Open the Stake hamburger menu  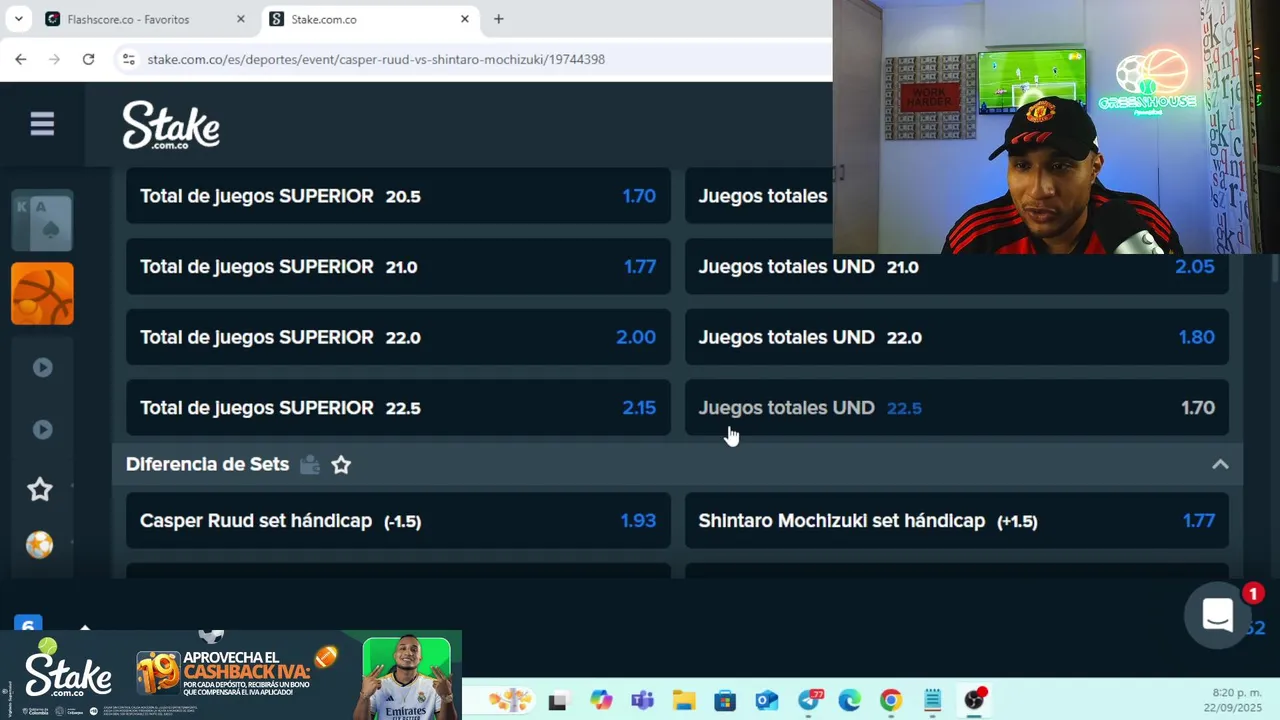(42, 124)
